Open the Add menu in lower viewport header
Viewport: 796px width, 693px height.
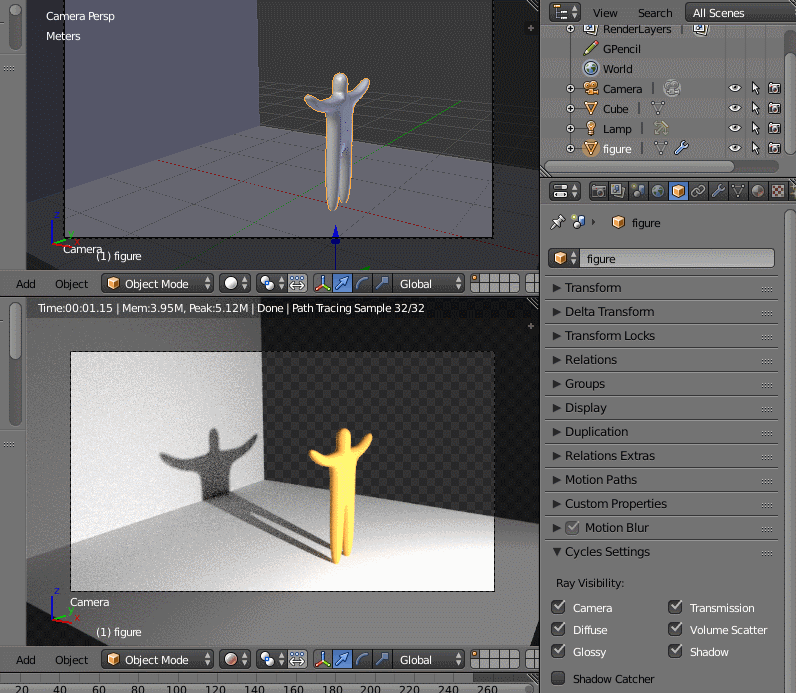(25, 660)
